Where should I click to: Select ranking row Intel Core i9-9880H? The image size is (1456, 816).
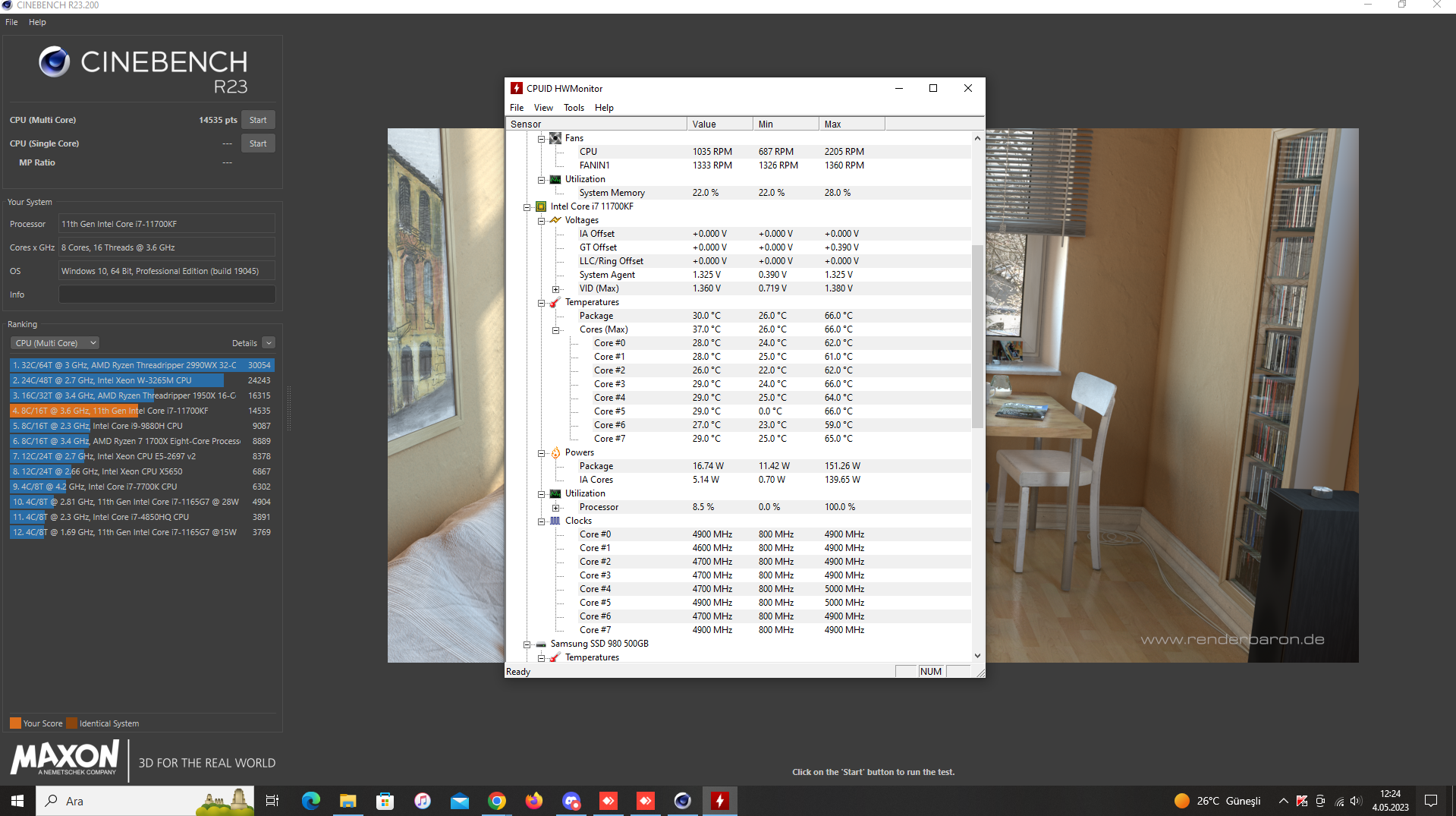point(142,426)
